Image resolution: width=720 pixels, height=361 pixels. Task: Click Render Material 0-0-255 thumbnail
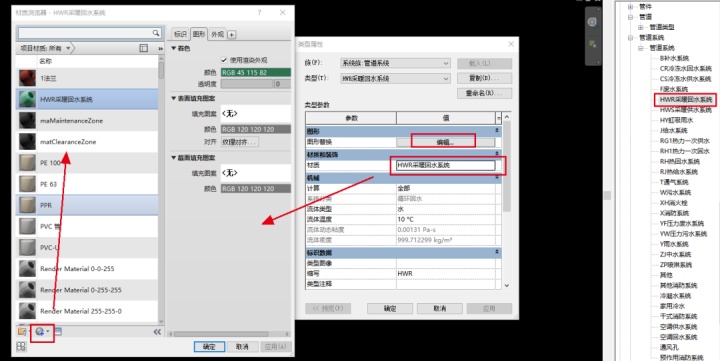pyautogui.click(x=27, y=269)
